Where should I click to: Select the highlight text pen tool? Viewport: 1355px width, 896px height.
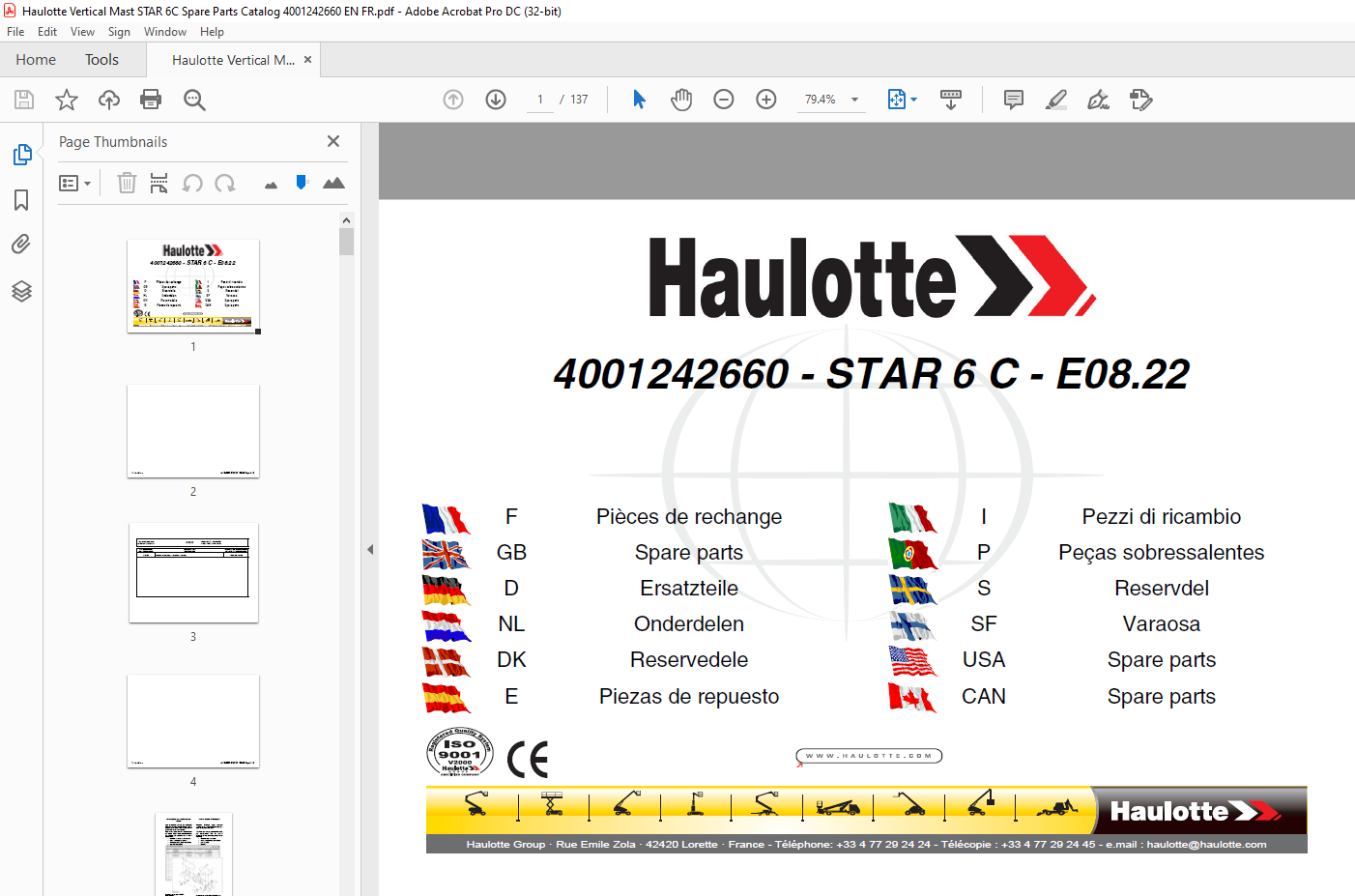(1056, 100)
